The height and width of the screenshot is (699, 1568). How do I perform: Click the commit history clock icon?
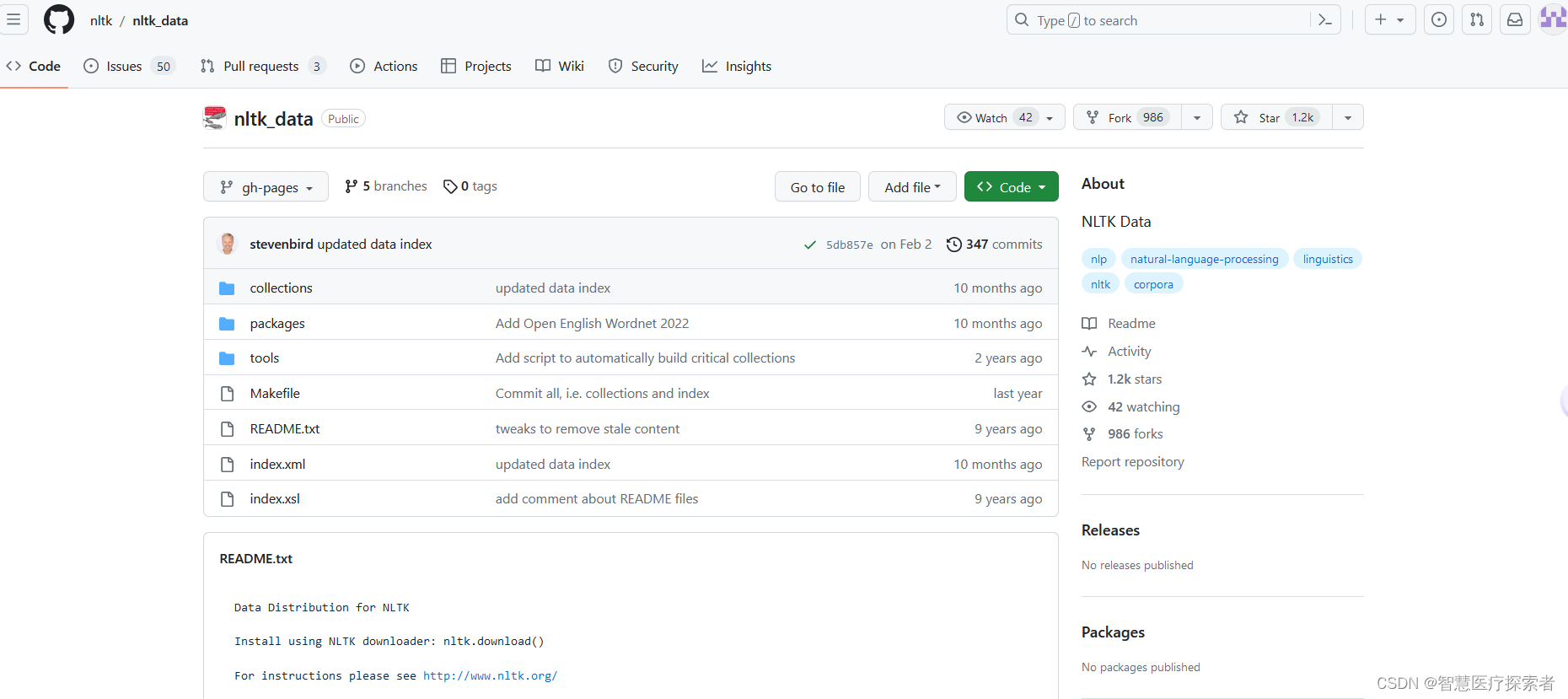point(954,245)
